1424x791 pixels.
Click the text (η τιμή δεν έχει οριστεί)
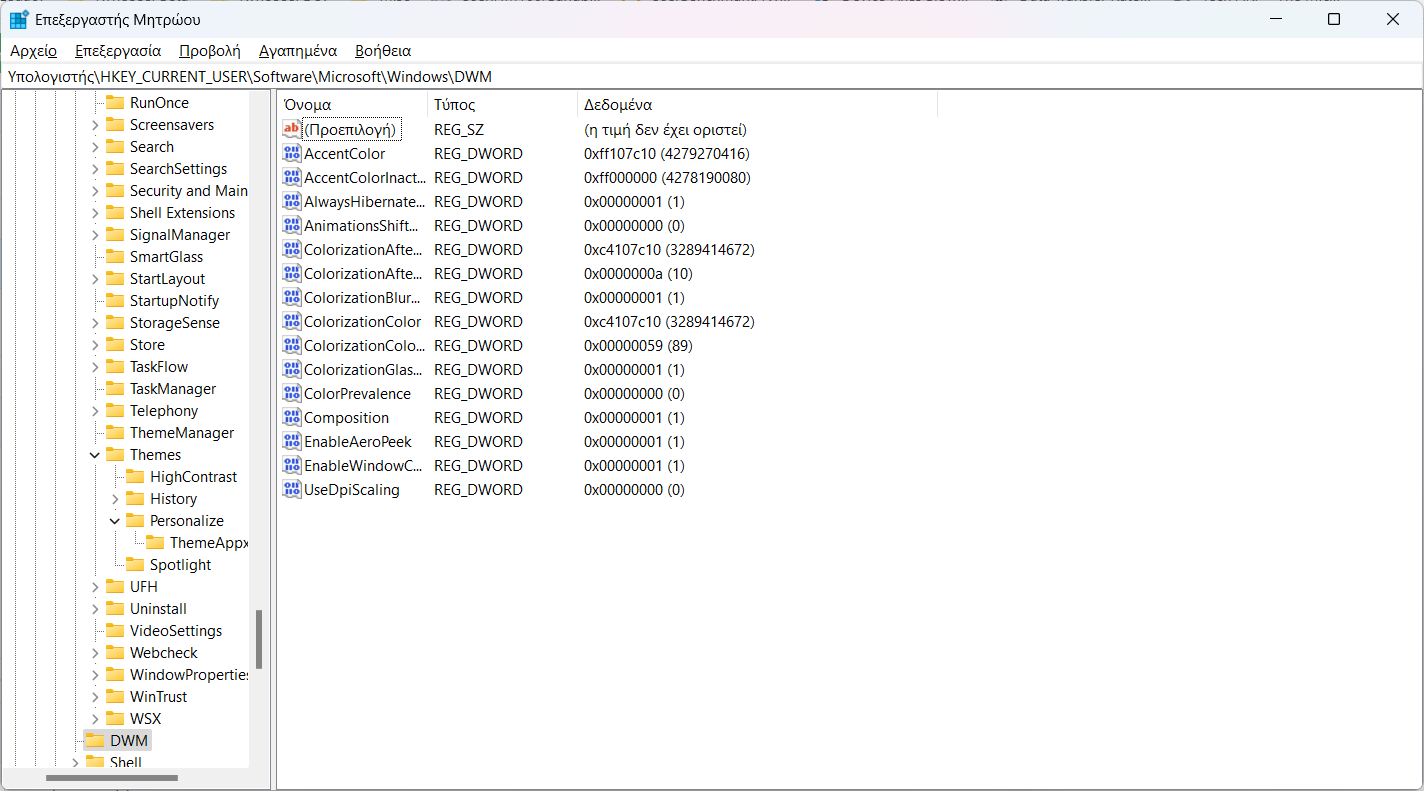[x=665, y=130]
